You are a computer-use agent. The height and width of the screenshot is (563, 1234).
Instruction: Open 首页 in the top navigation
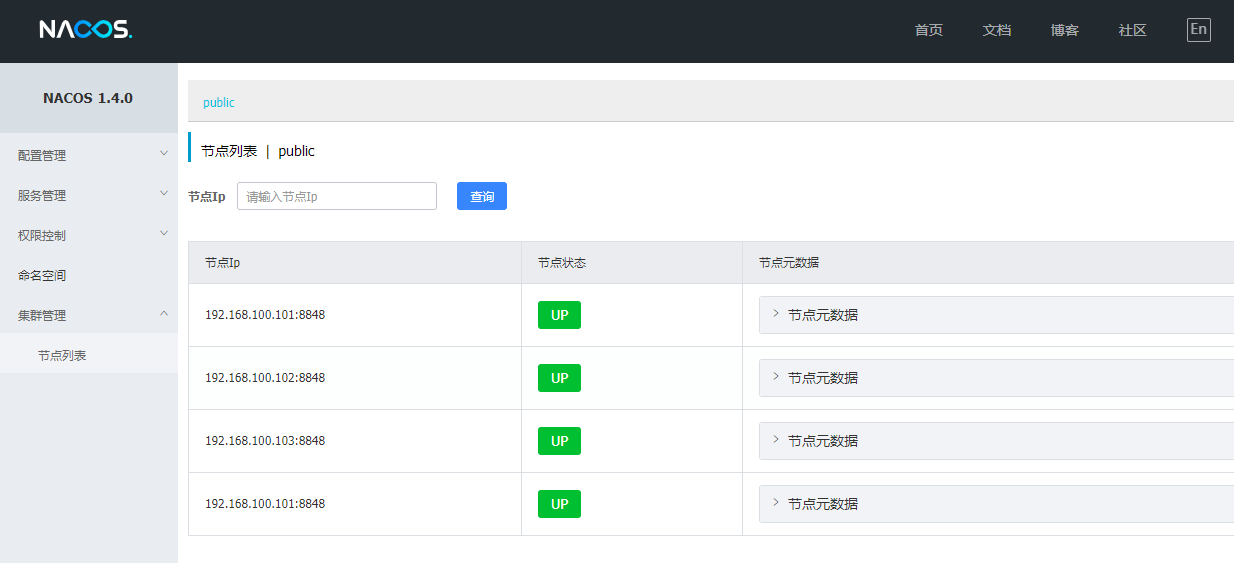click(928, 30)
